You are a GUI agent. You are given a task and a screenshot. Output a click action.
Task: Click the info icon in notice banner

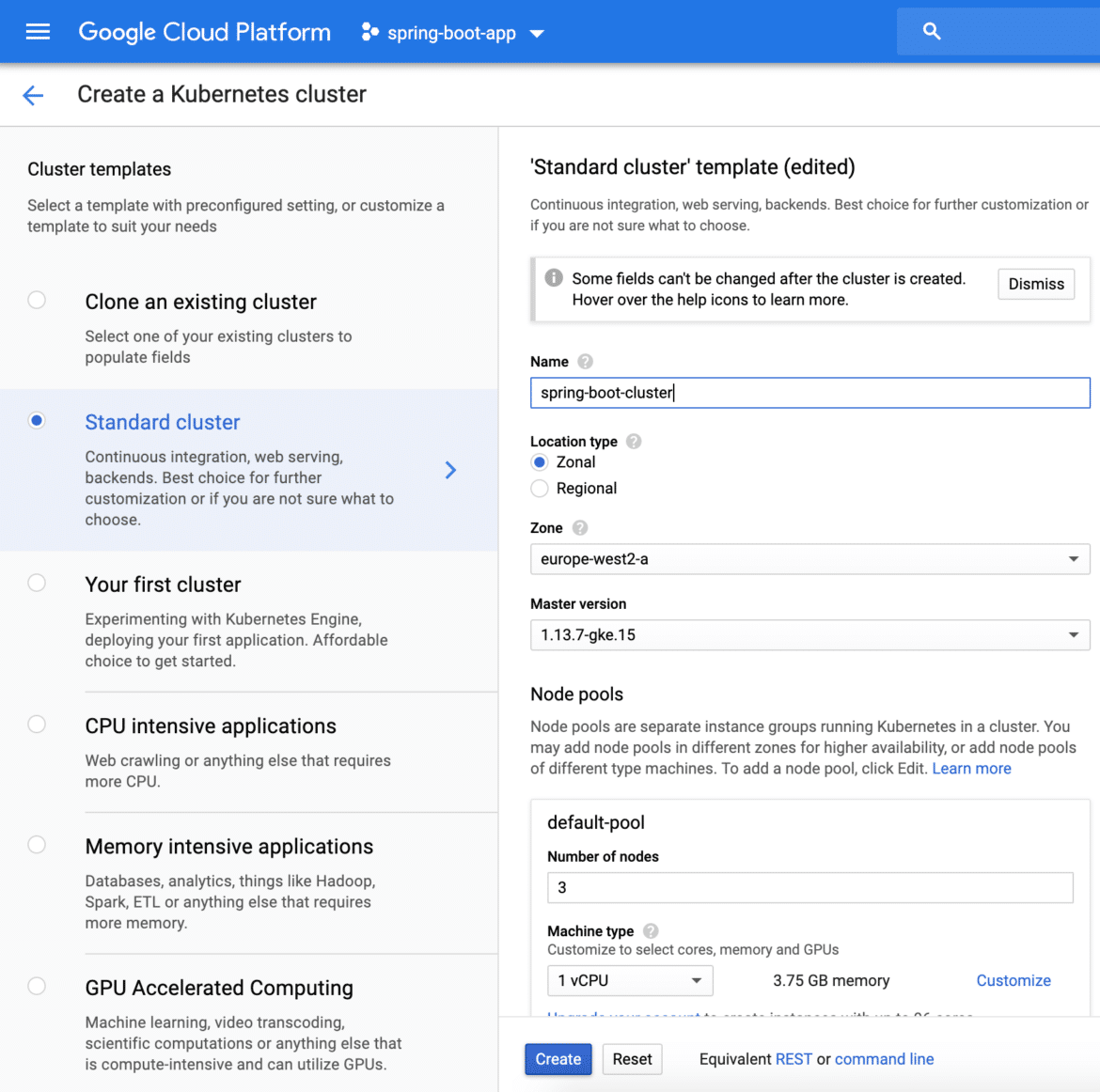554,278
